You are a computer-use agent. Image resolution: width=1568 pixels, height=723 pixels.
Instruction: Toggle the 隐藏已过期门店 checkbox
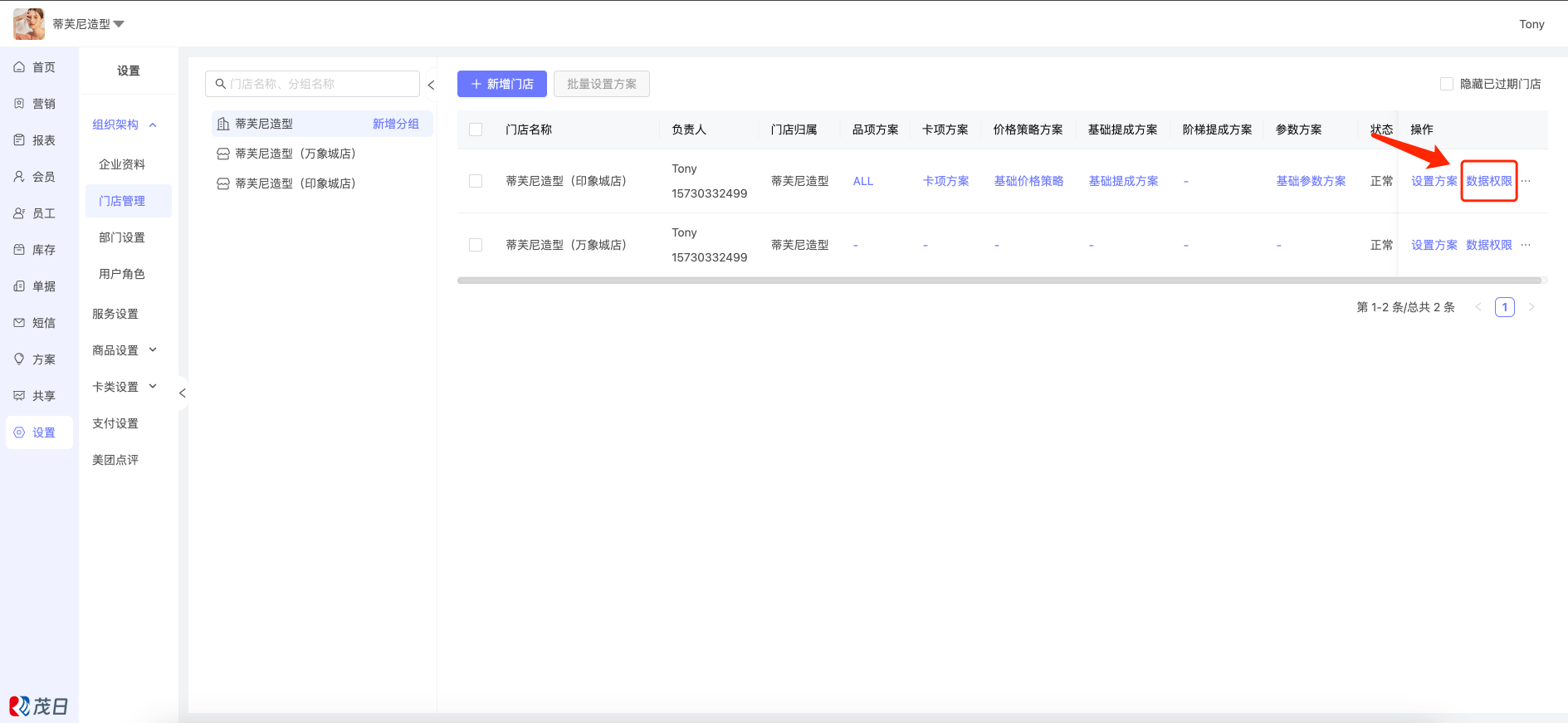1447,84
